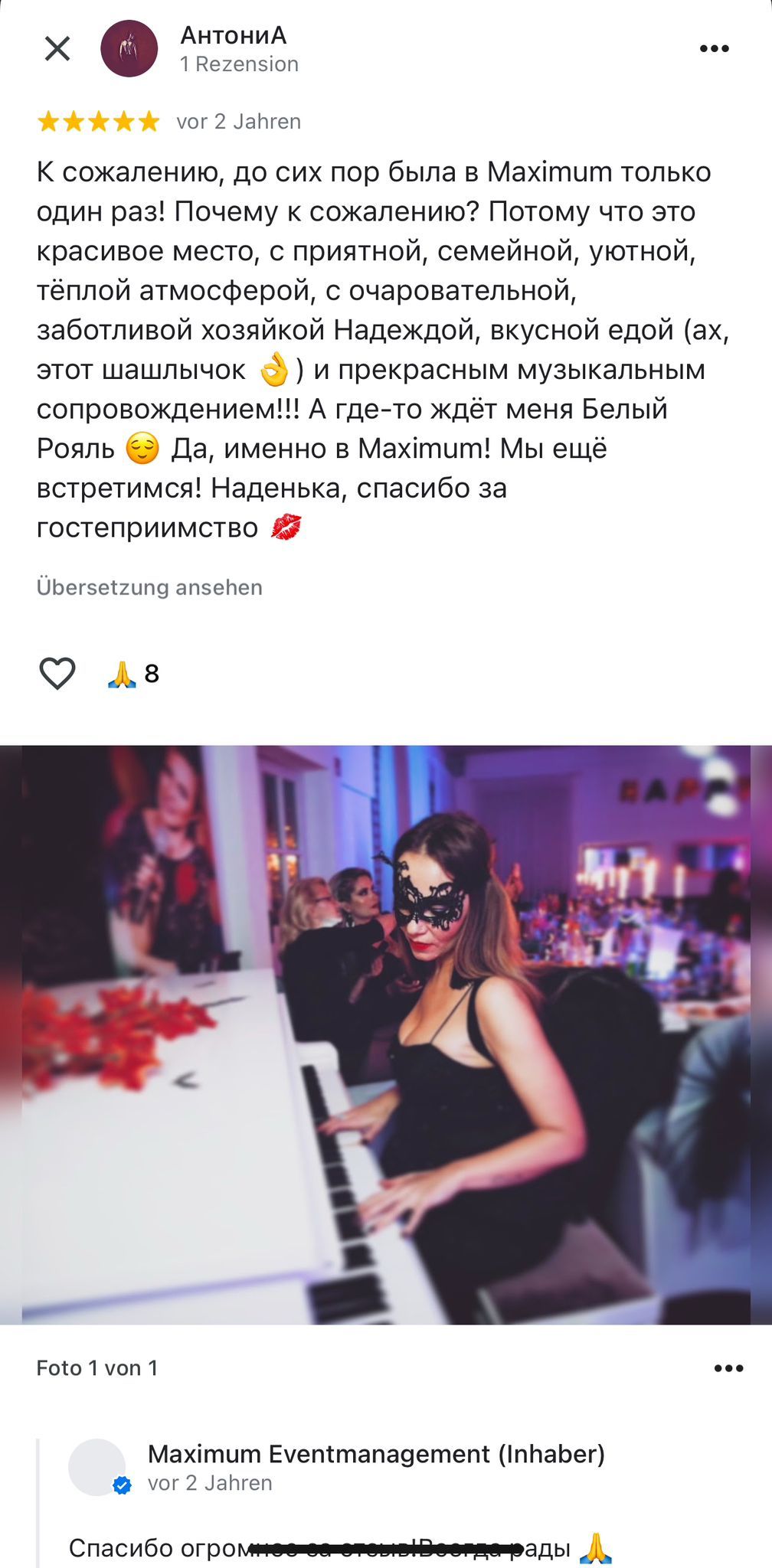
Task: Tap the blue verified badge icon
Action: click(x=122, y=1486)
